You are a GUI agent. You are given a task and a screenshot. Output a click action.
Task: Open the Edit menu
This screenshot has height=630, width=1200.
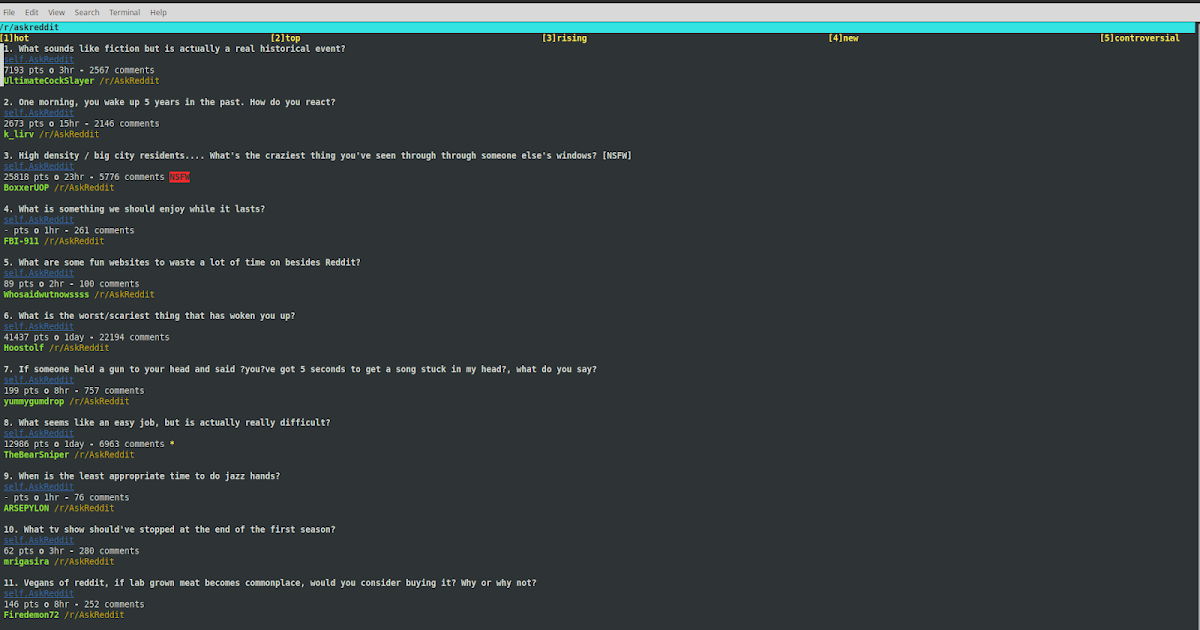[31, 12]
